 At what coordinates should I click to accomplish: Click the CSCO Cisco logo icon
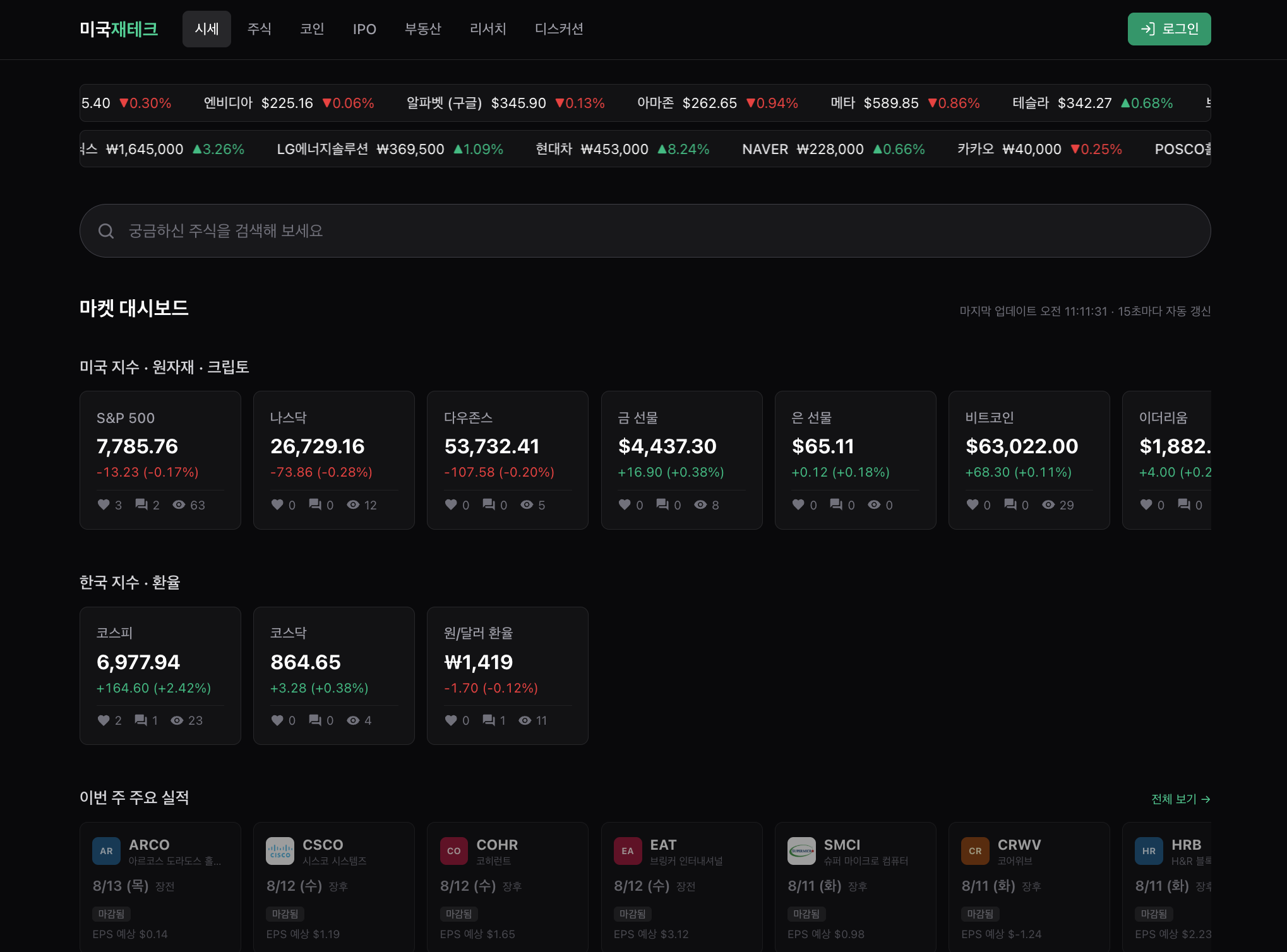[280, 851]
